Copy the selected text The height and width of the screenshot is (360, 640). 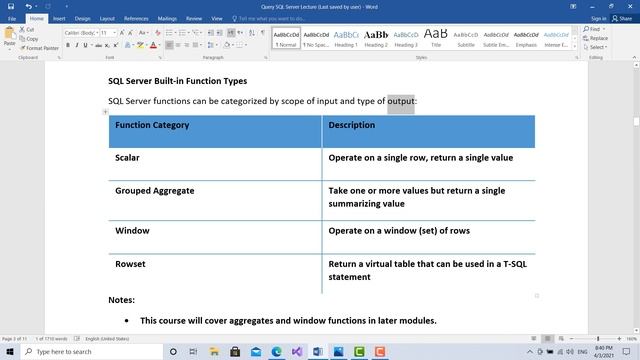(x=29, y=39)
